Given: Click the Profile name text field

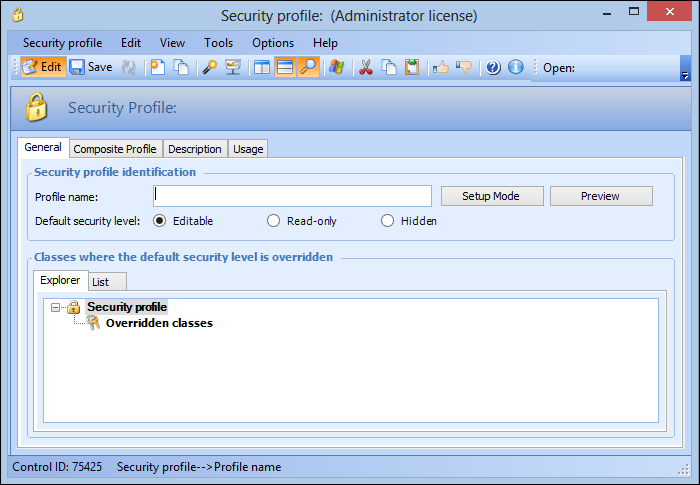Looking at the screenshot, I should click(292, 196).
